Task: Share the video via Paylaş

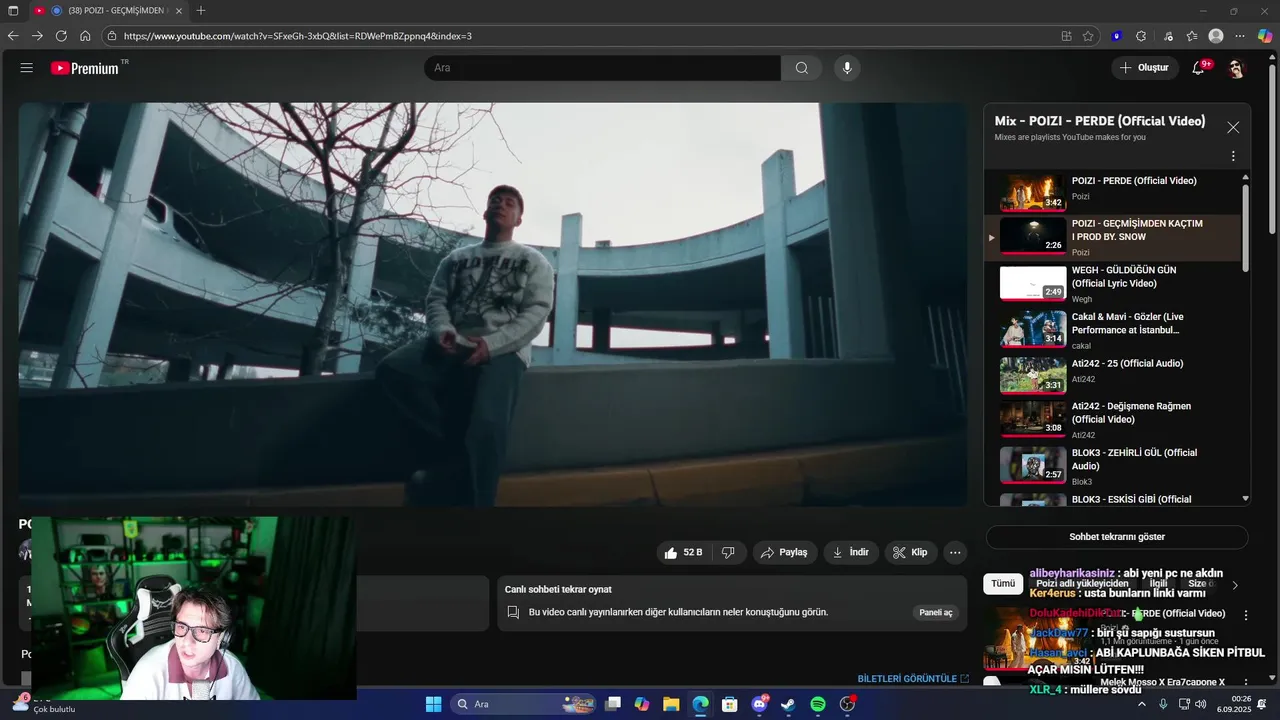Action: pyautogui.click(x=783, y=552)
